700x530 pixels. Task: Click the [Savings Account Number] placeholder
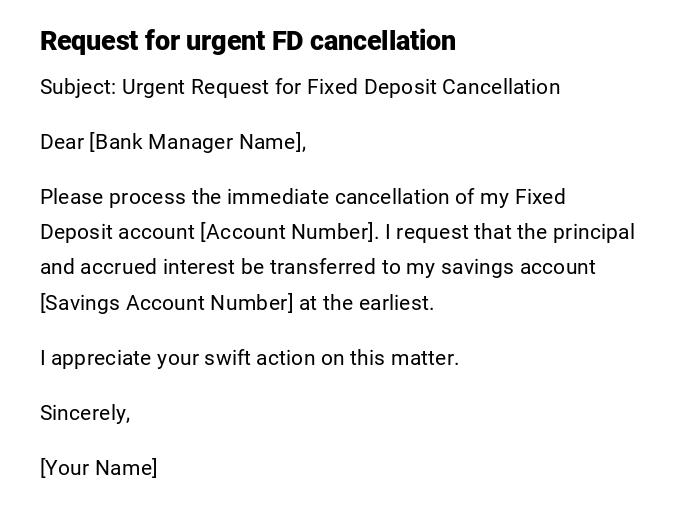(x=166, y=303)
